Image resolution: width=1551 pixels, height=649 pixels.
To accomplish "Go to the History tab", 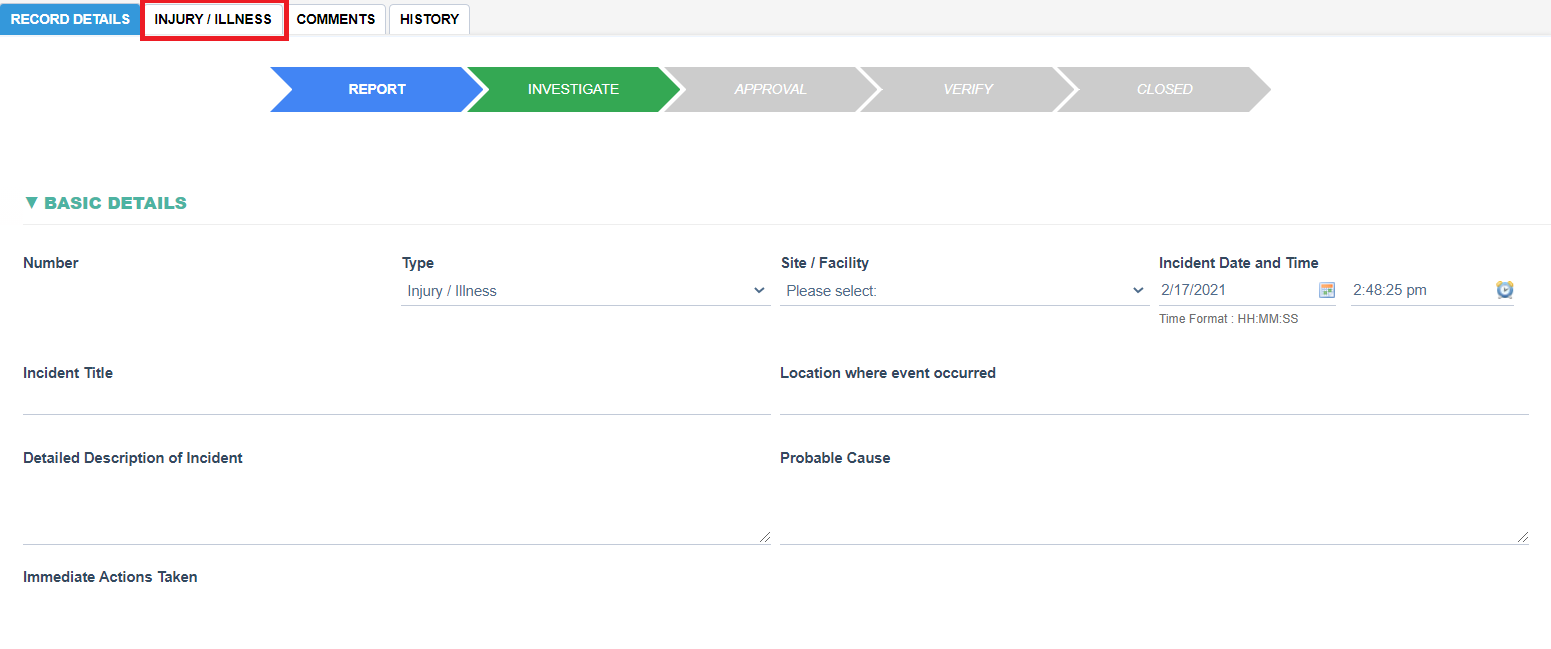I will 429,19.
